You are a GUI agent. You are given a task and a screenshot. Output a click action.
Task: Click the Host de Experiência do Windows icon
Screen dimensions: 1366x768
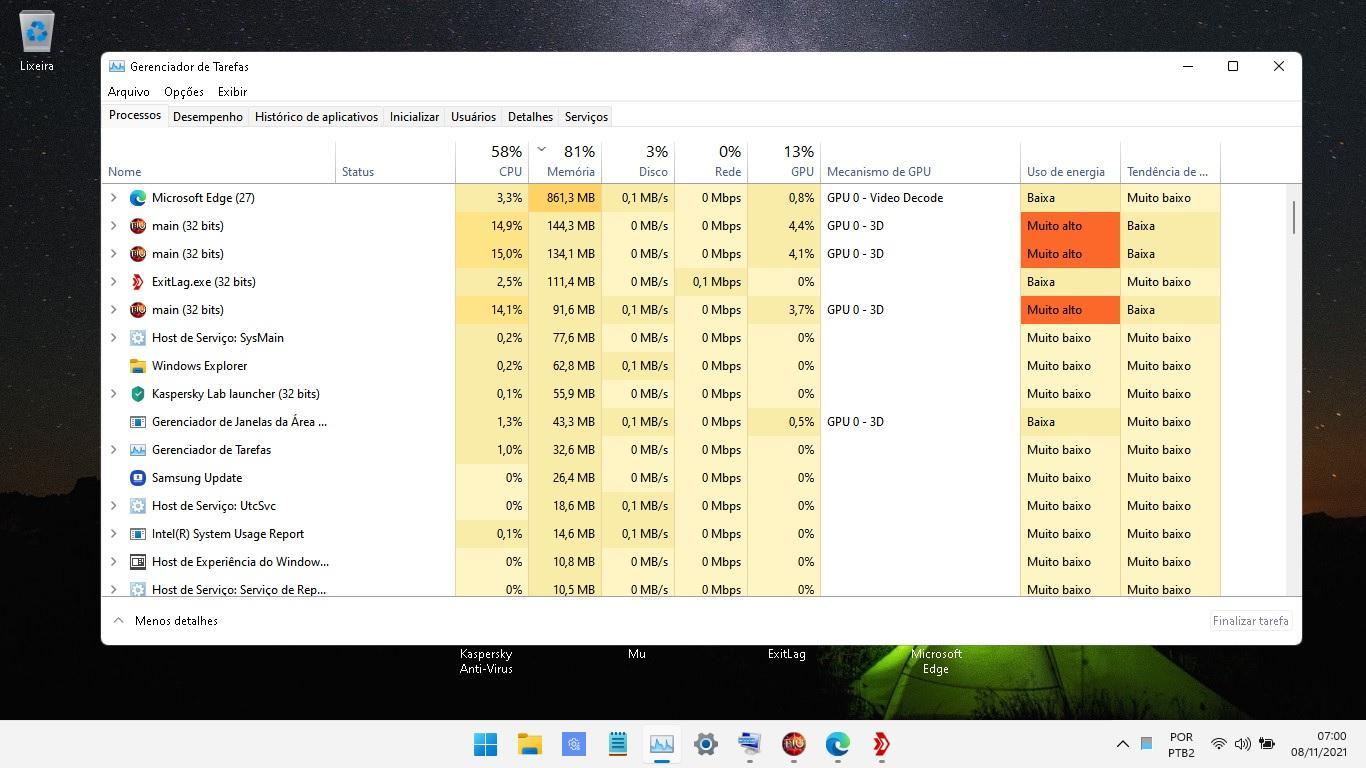[x=138, y=562]
